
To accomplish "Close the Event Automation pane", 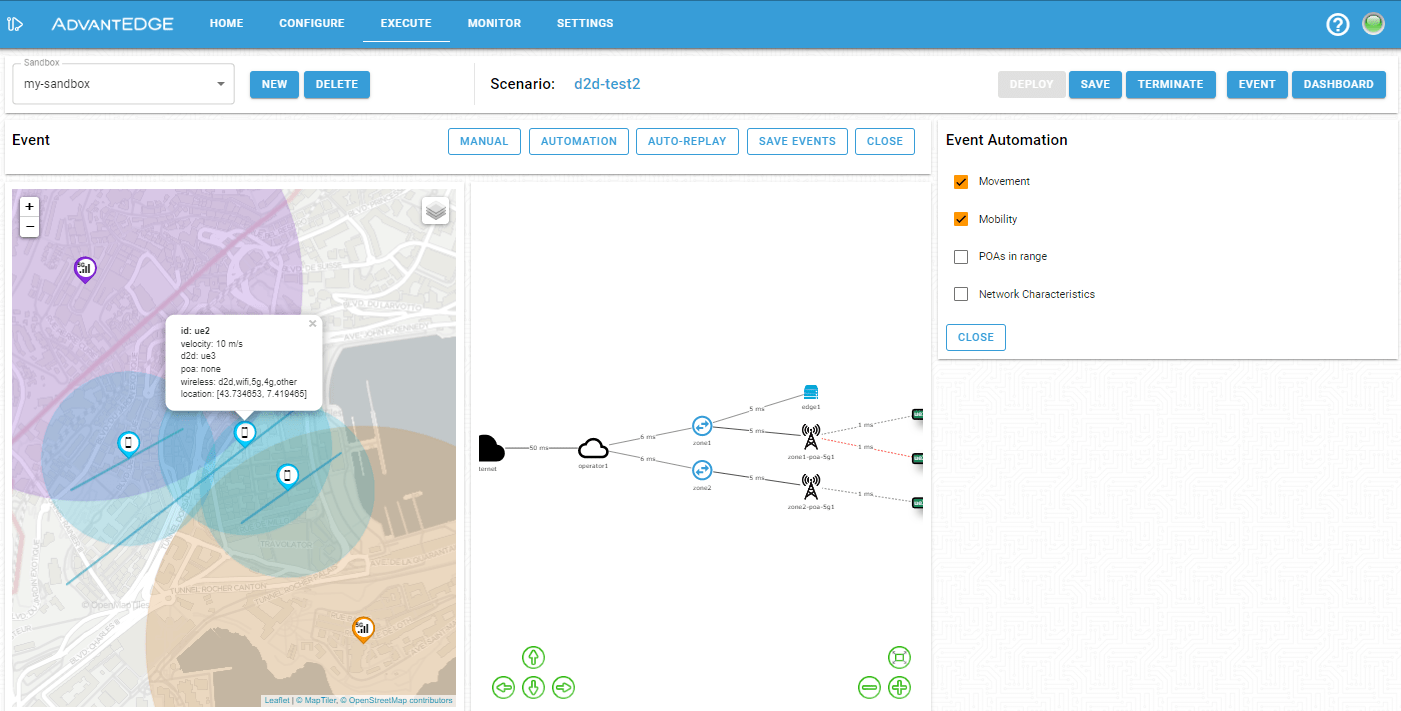I will tap(976, 337).
